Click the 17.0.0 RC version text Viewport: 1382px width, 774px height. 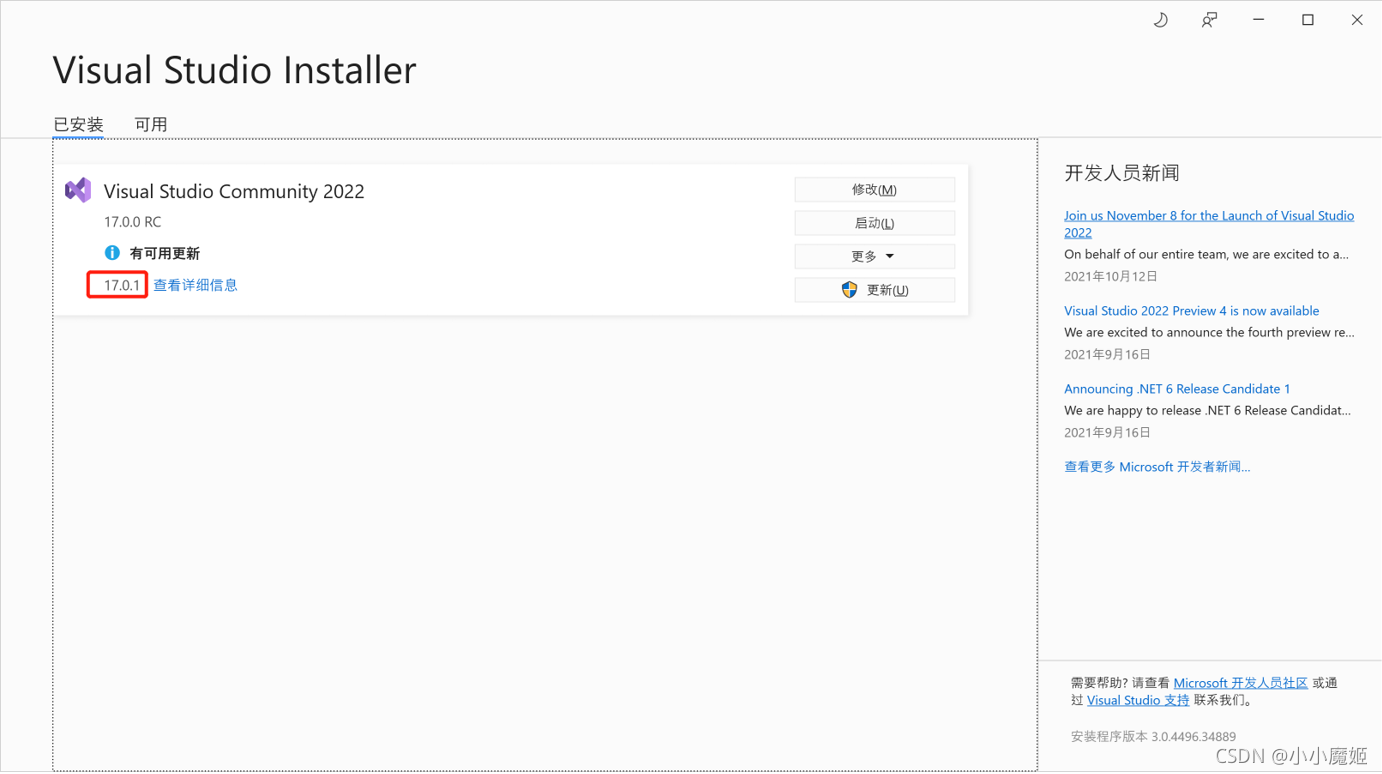click(132, 222)
